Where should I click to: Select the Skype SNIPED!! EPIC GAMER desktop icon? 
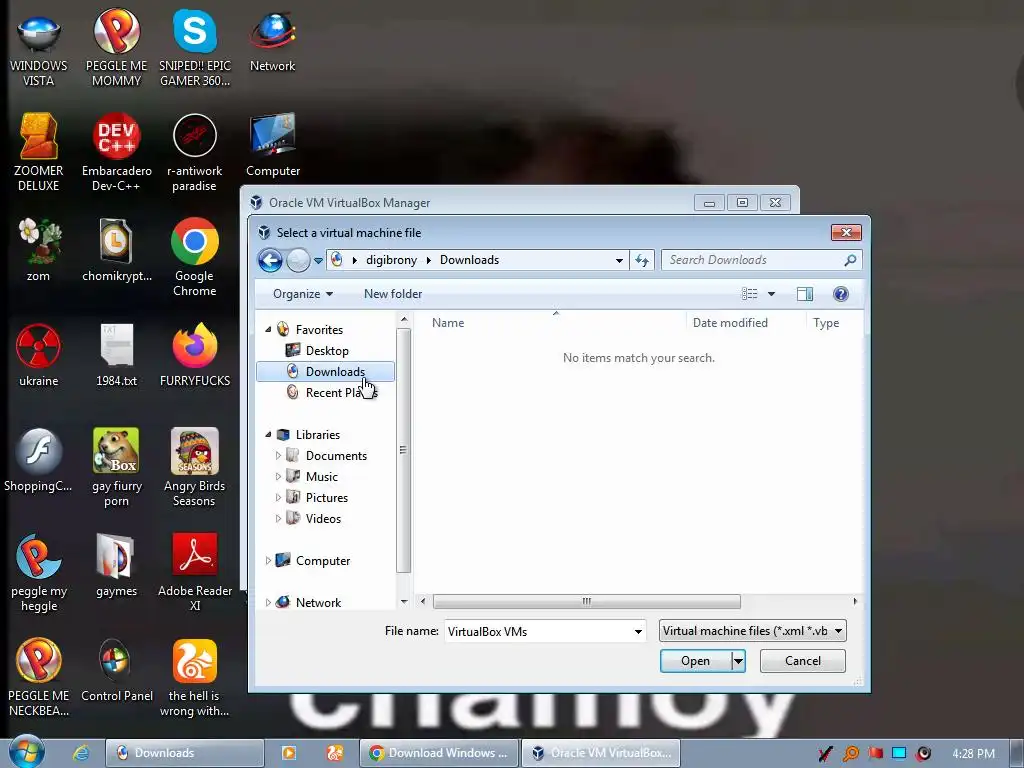[x=195, y=48]
